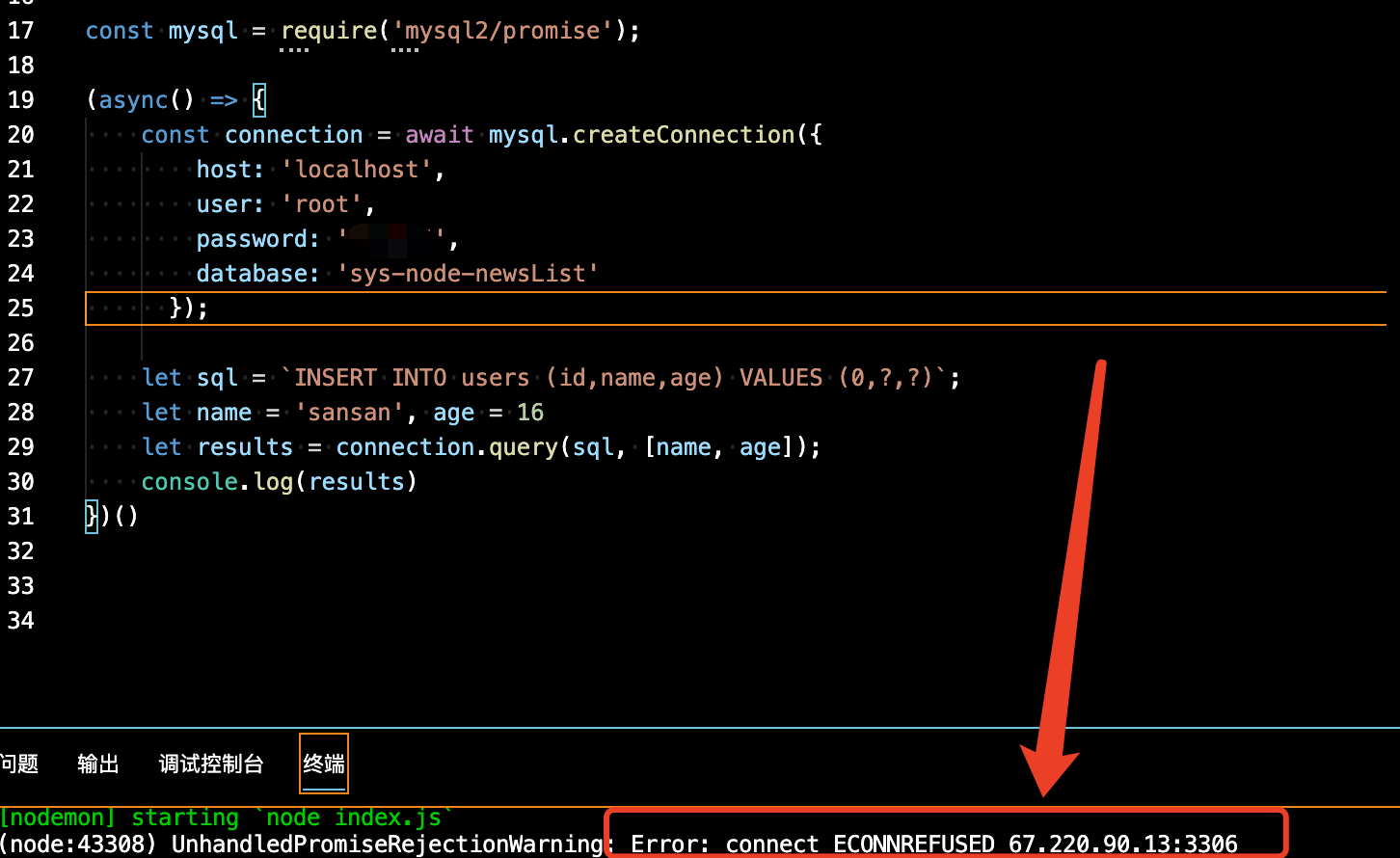Click the async keyword on line 19
The height and width of the screenshot is (858, 1400).
coord(134,100)
